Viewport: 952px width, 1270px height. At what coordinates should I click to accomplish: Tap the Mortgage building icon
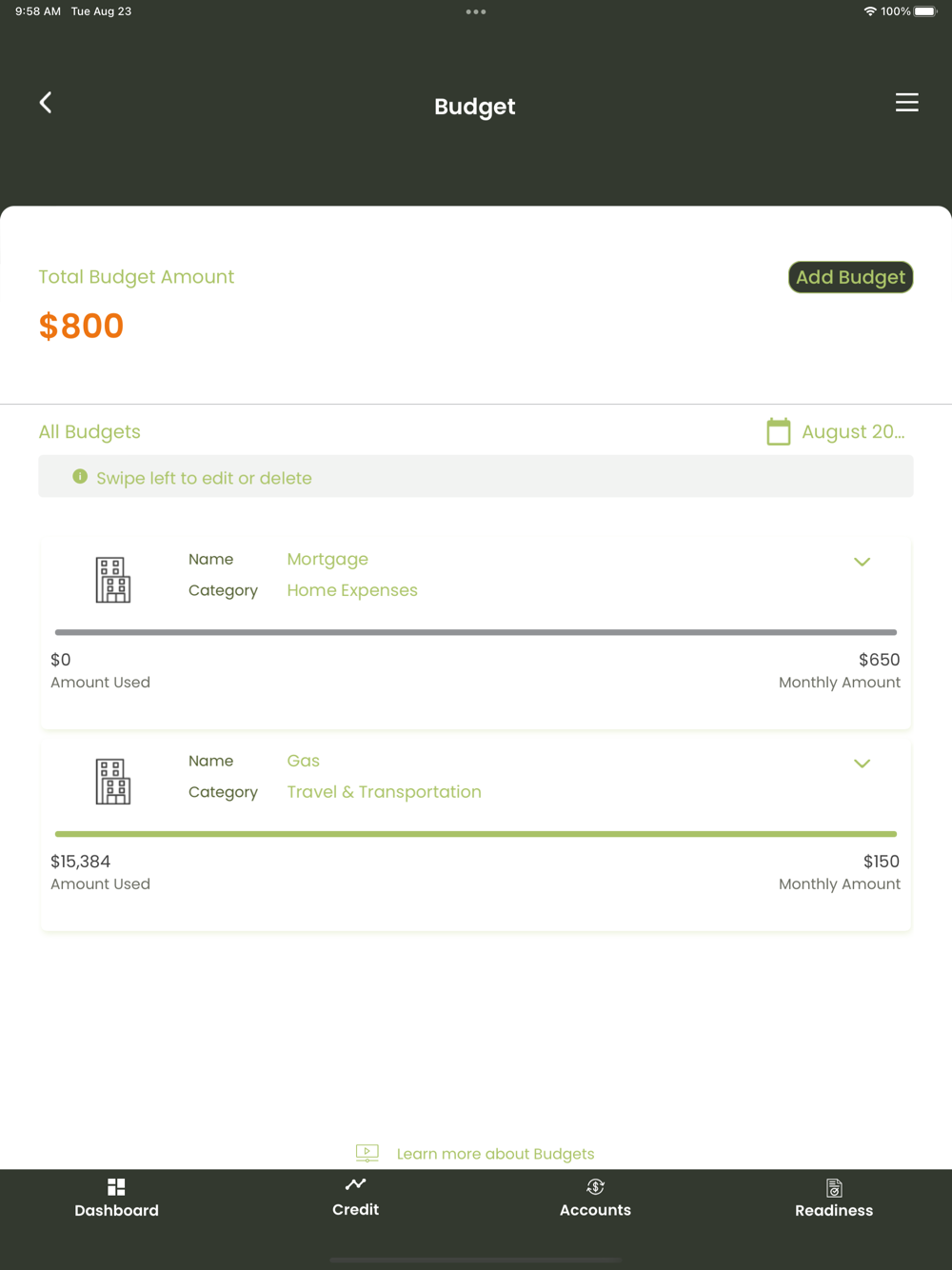(x=113, y=580)
